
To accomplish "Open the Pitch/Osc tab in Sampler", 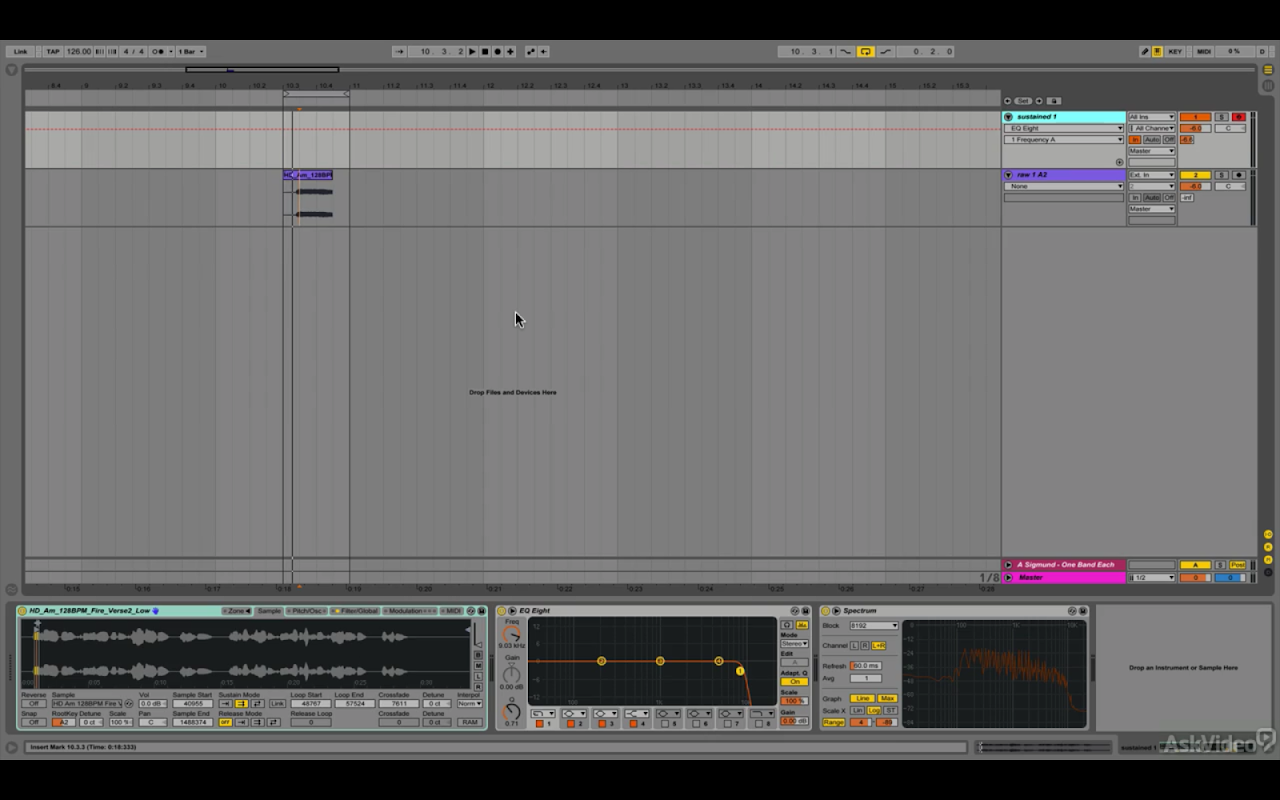I will point(307,611).
